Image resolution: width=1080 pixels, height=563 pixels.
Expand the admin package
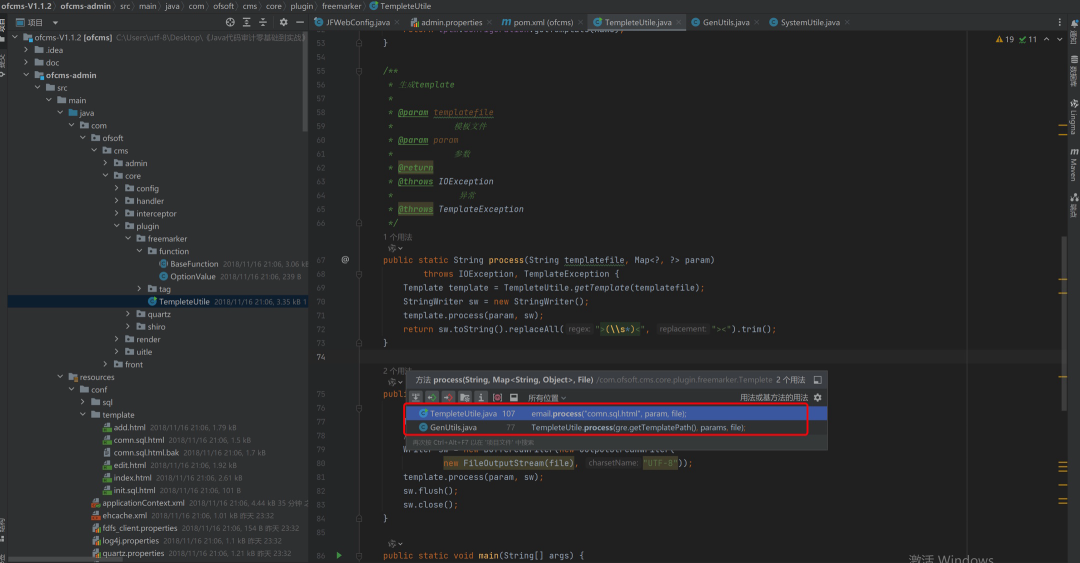coord(105,163)
